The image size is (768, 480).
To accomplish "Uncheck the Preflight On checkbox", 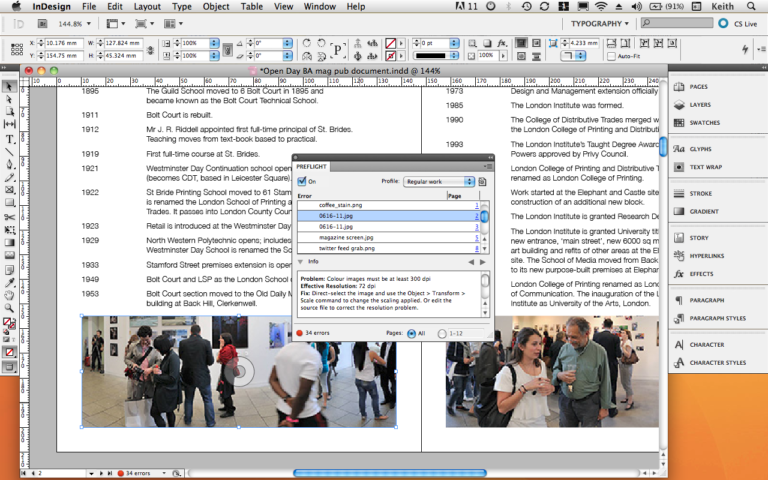I will pos(303,181).
